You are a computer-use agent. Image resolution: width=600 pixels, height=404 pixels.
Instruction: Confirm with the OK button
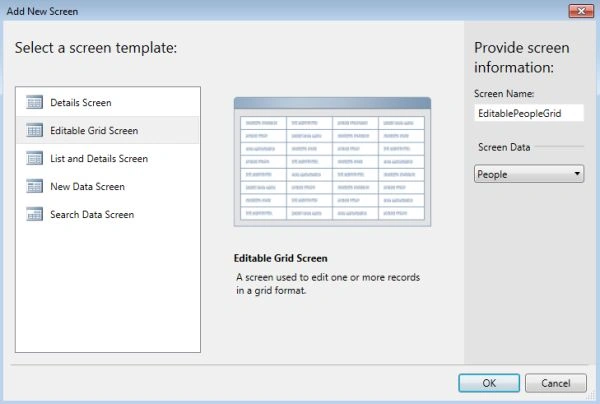[x=489, y=383]
